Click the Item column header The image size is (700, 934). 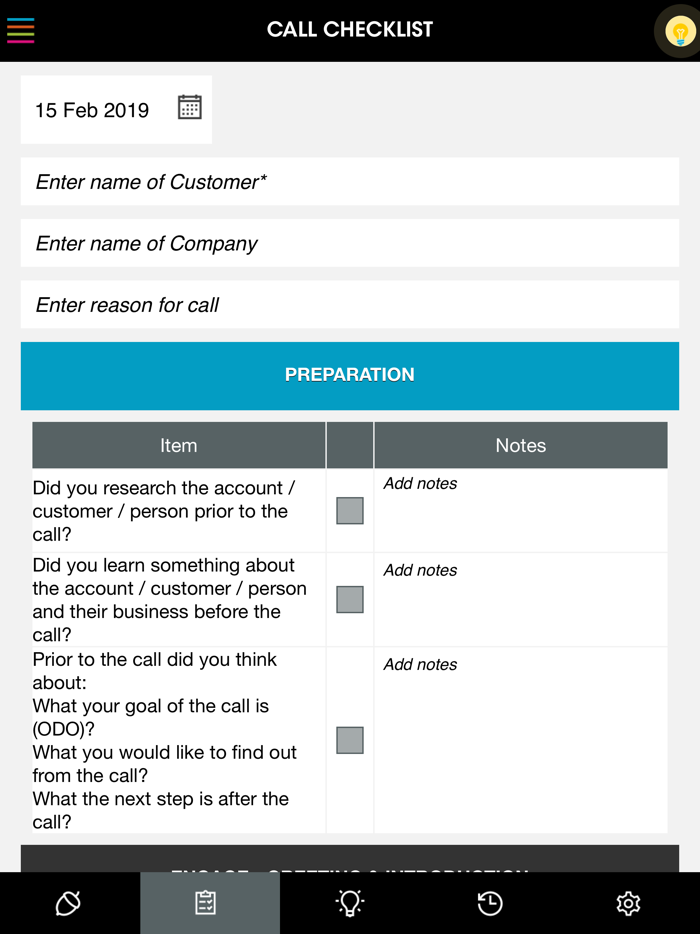[x=179, y=445]
